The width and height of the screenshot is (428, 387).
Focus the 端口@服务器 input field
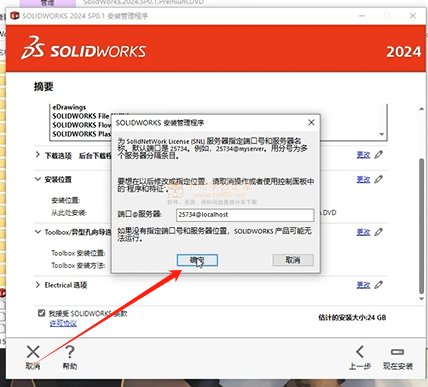245,215
